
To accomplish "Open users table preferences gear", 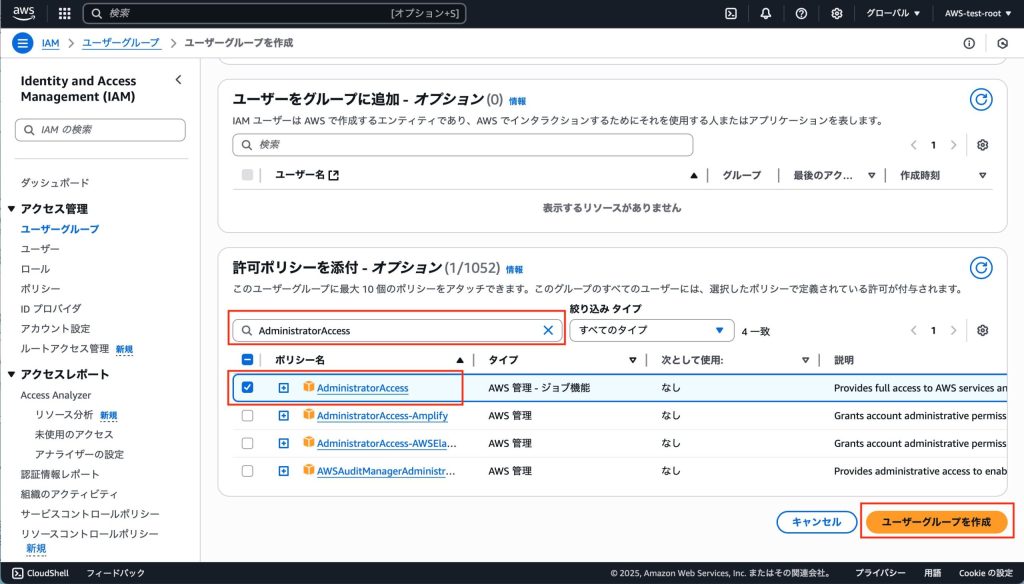I will point(982,145).
